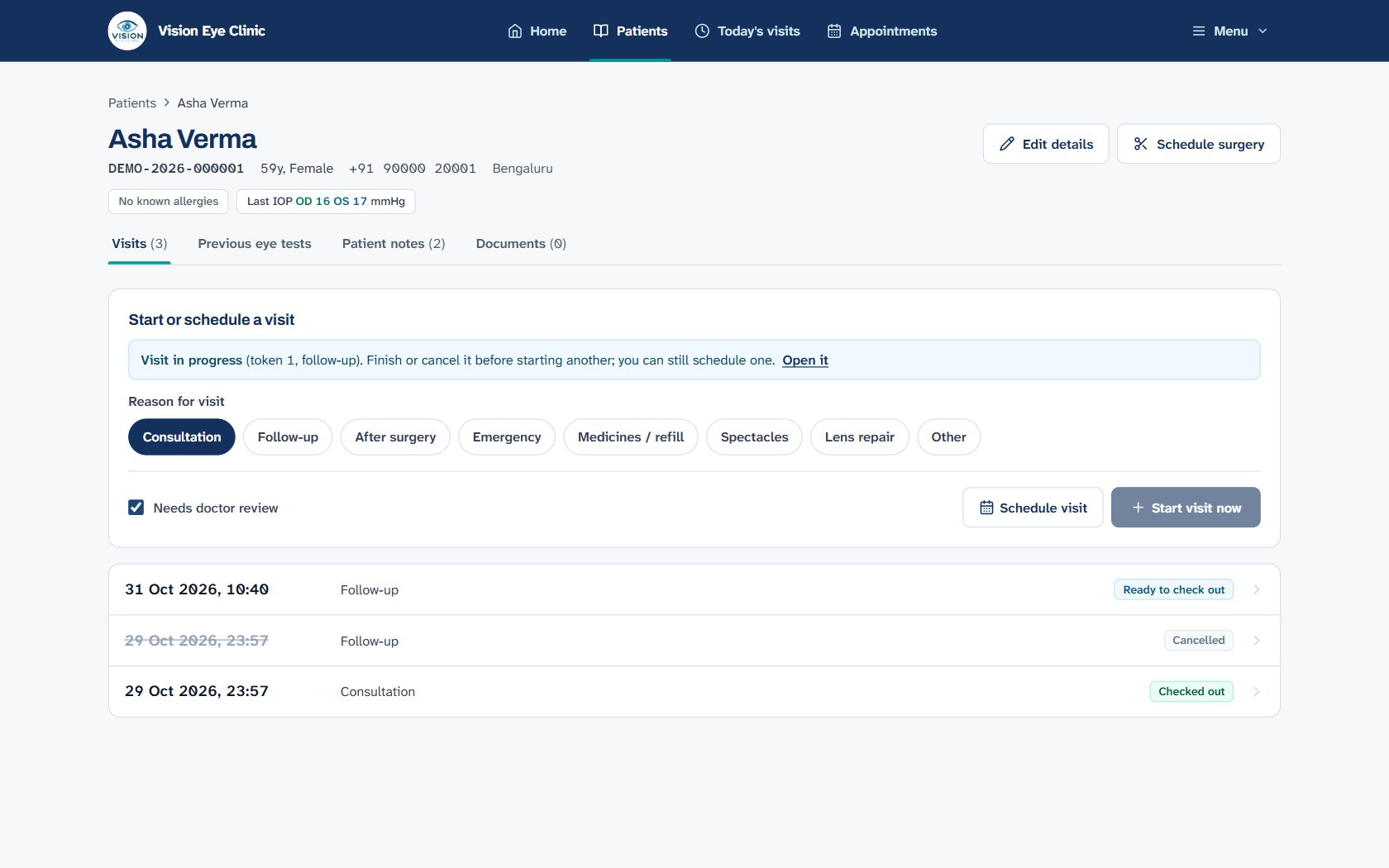The height and width of the screenshot is (868, 1389).
Task: Choose the Spectacles reason chip
Action: click(x=754, y=436)
